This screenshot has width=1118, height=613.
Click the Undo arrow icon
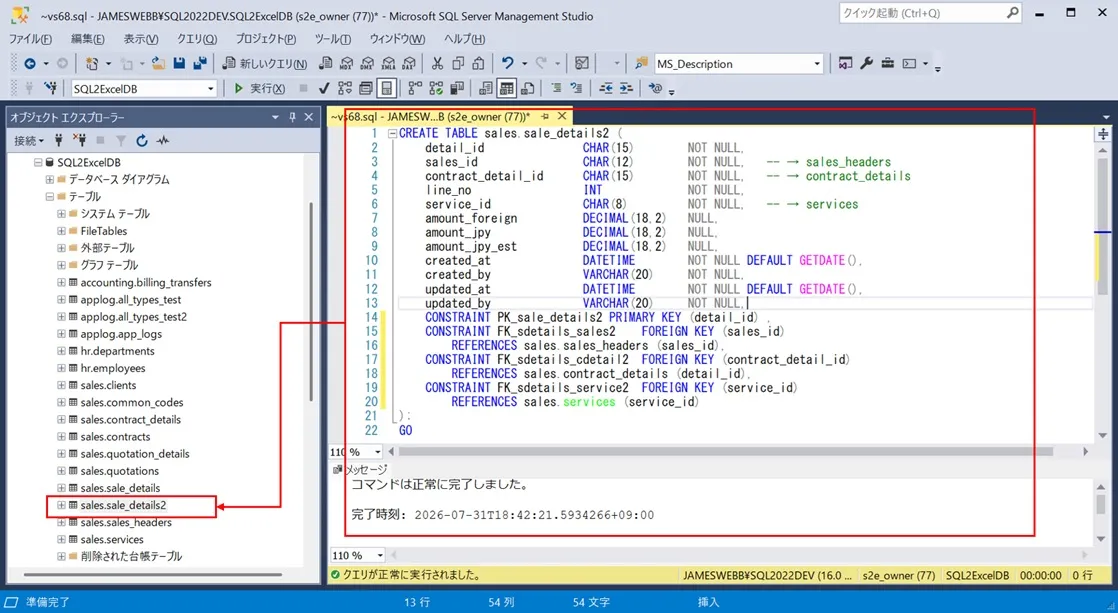pyautogui.click(x=507, y=63)
